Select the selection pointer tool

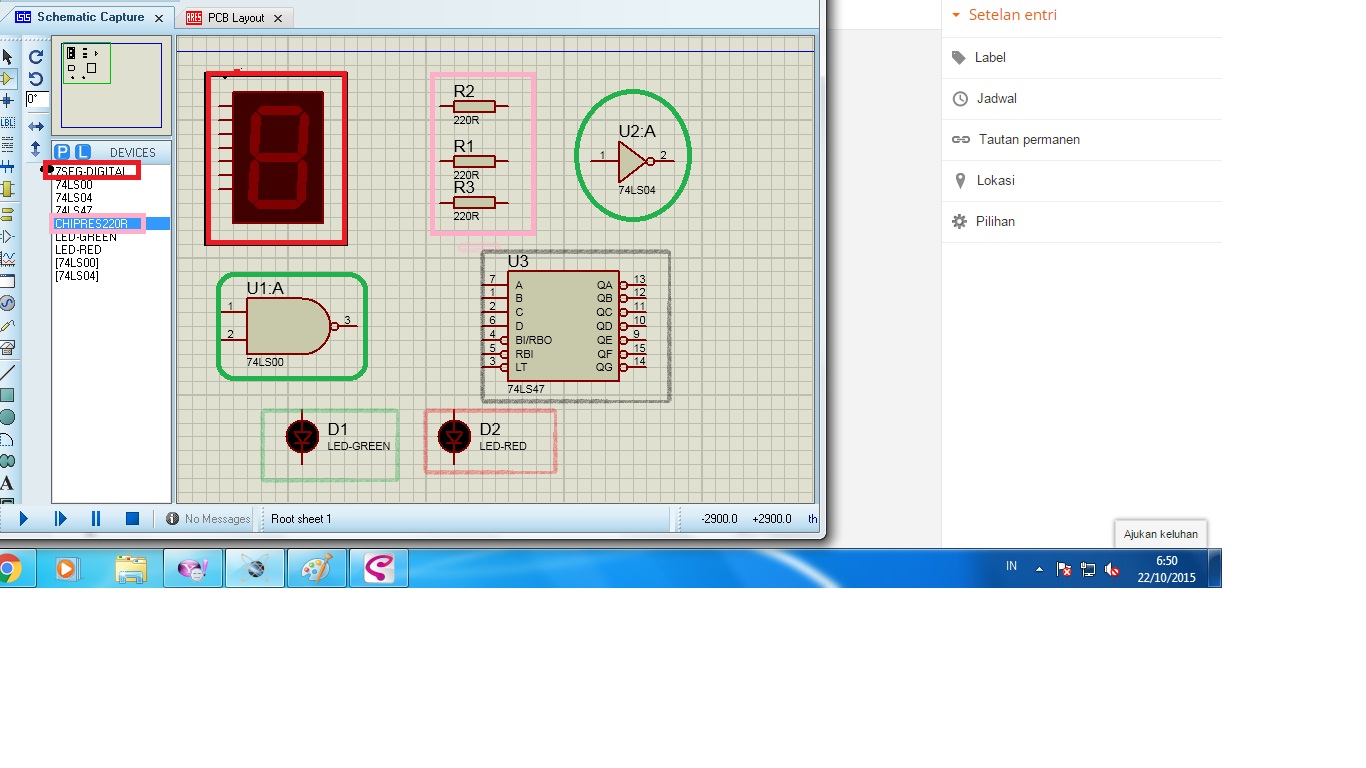9,56
